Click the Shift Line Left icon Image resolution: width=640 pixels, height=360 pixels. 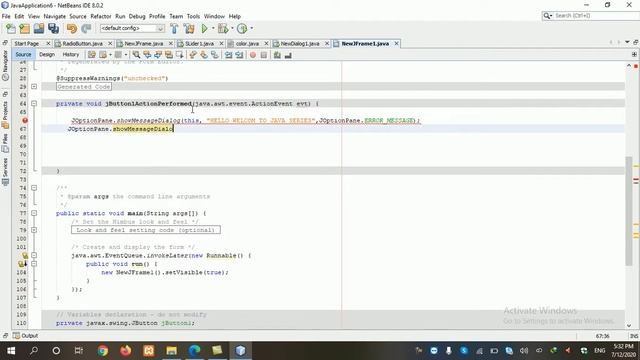point(229,55)
